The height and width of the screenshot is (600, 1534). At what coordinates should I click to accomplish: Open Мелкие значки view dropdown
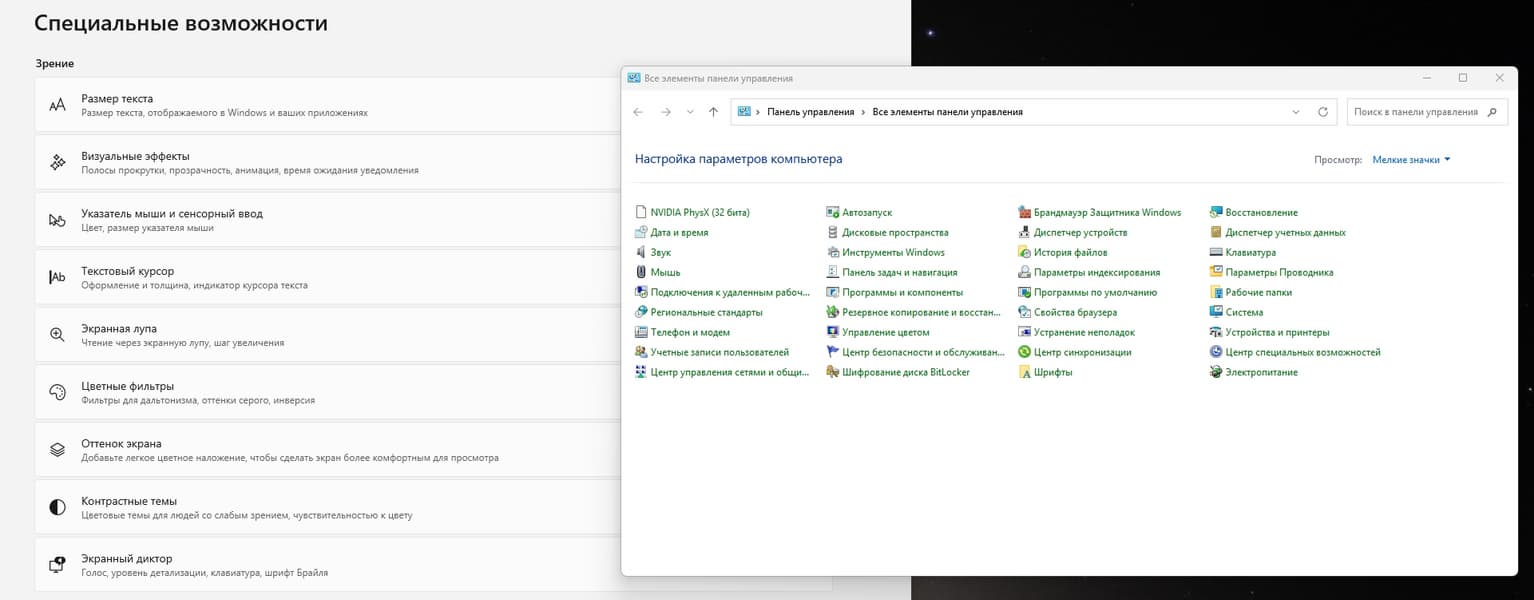(1411, 159)
